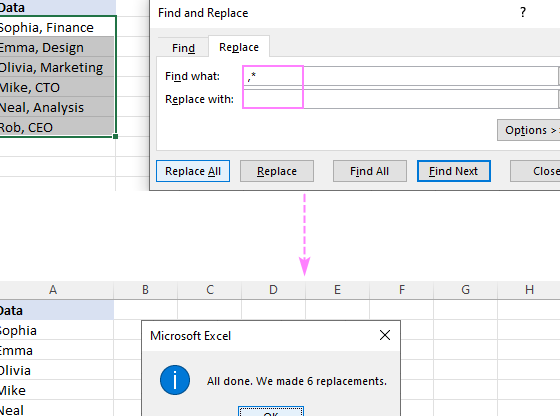
Task: Select the column H header
Action: (529, 290)
